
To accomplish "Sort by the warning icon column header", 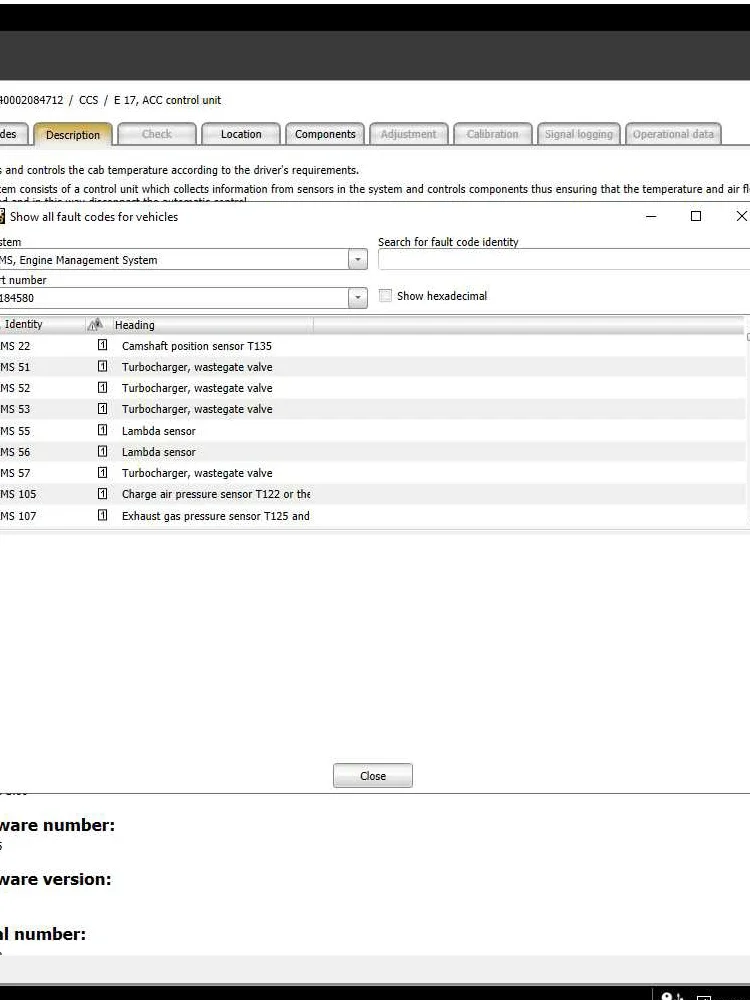I will coord(95,325).
